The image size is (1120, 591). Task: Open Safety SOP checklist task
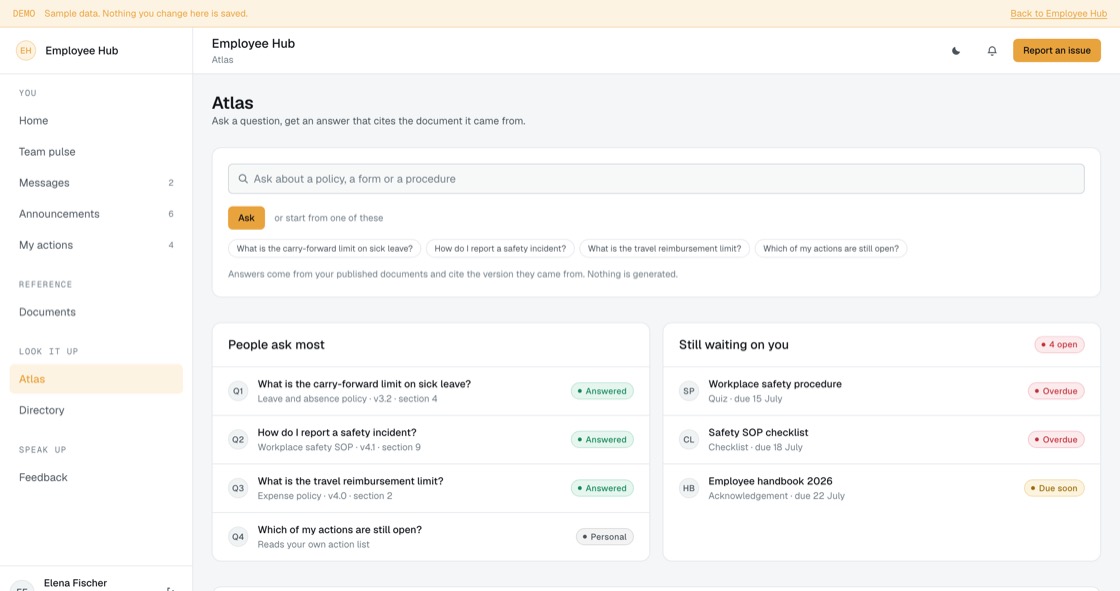point(881,439)
